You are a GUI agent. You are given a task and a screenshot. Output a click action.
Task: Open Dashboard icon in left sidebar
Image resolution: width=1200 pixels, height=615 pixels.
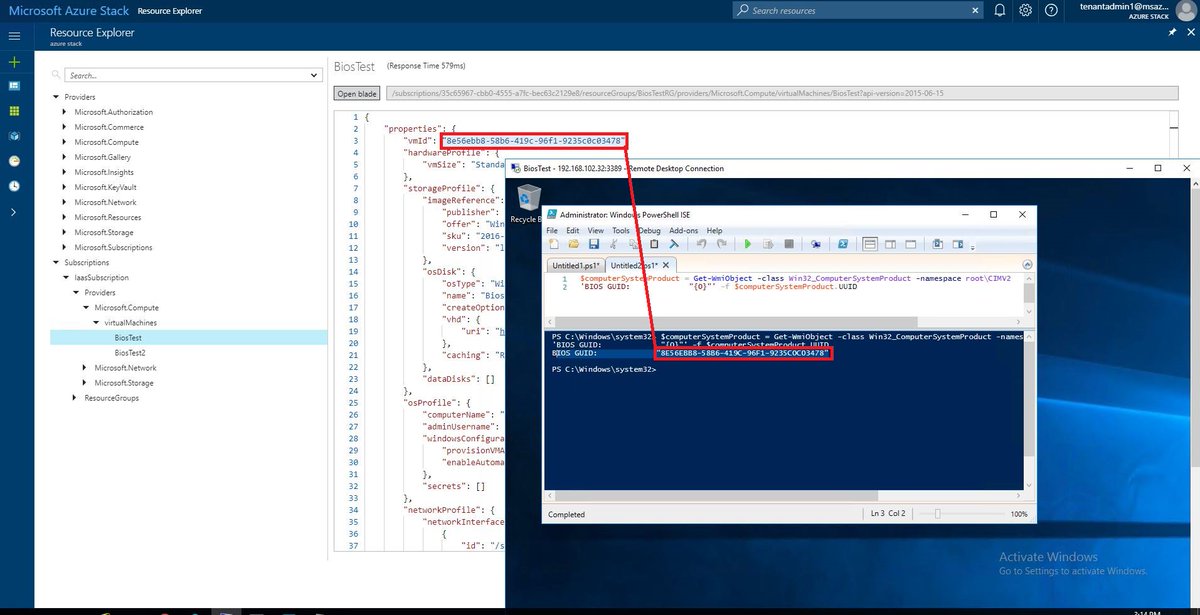[14, 86]
